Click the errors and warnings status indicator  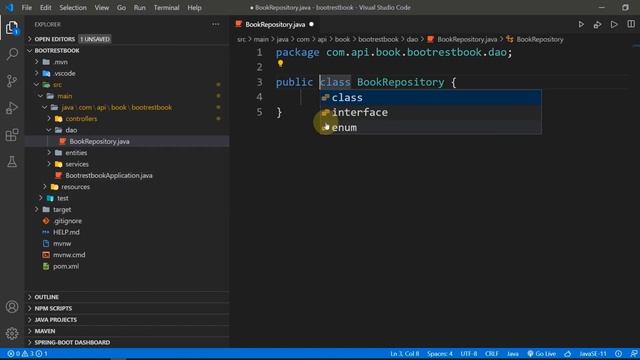tap(27, 354)
